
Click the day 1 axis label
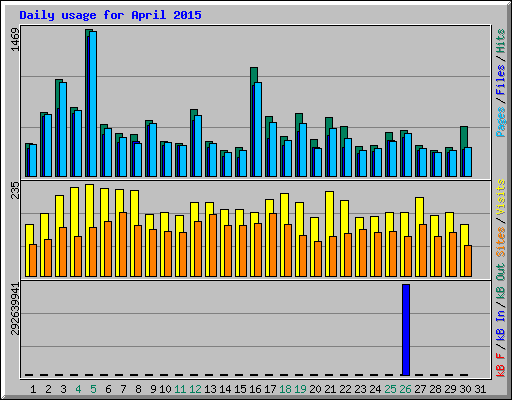(x=33, y=389)
